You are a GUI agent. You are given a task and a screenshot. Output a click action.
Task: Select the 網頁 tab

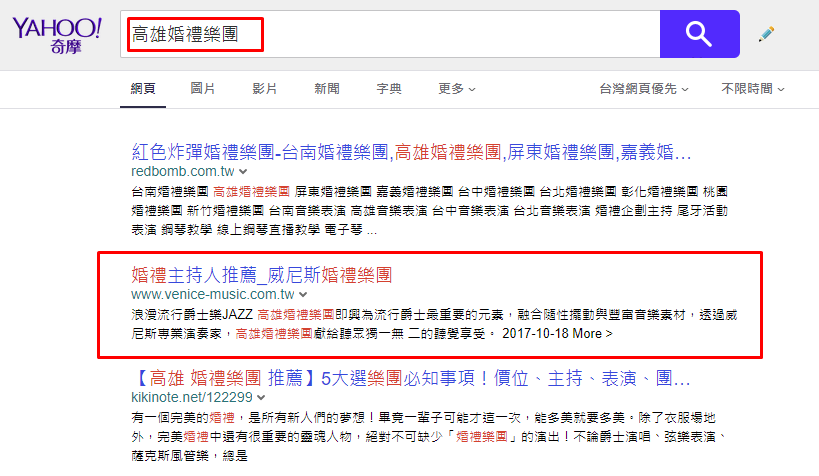pyautogui.click(x=143, y=89)
